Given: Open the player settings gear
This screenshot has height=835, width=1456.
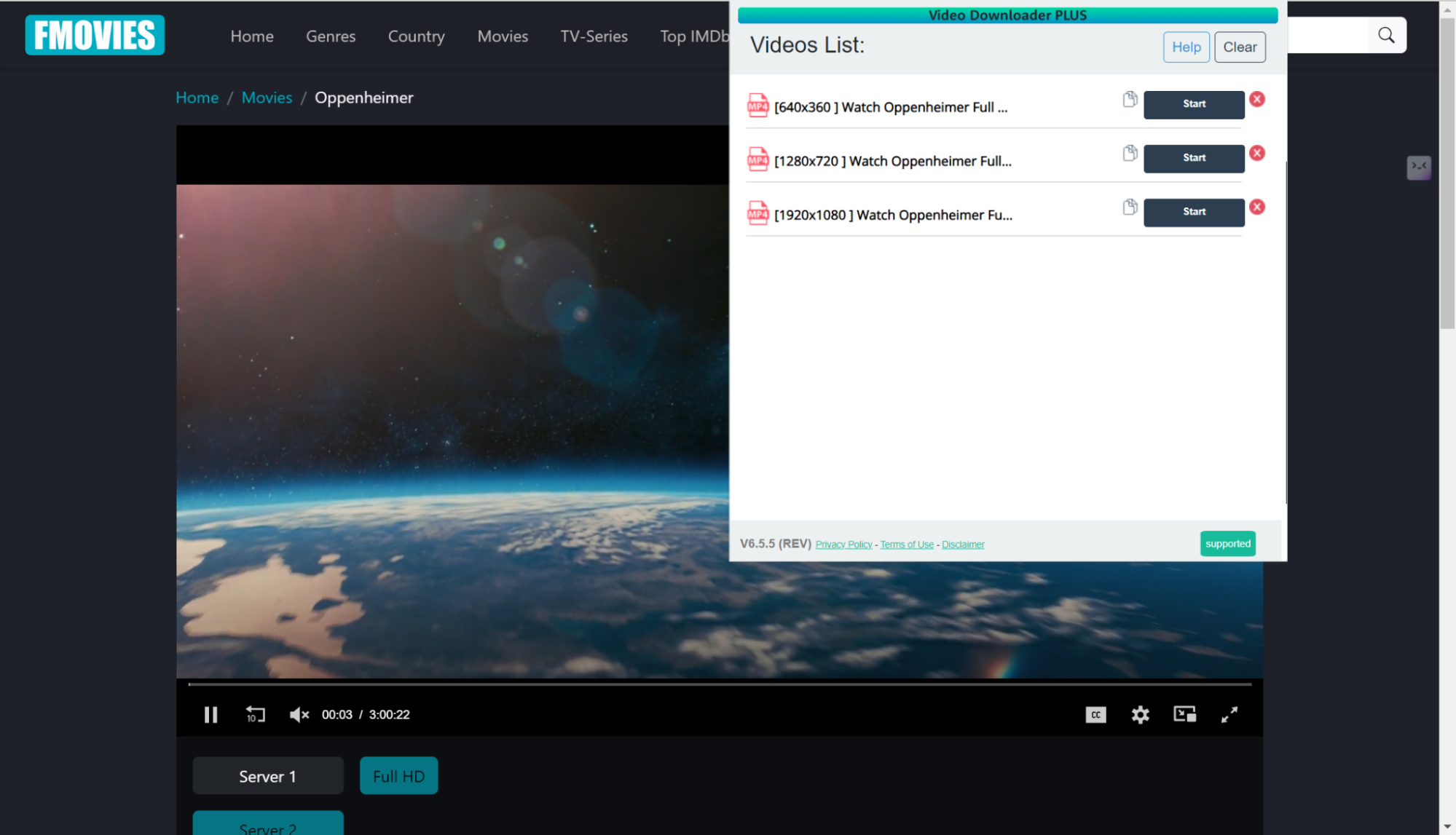Looking at the screenshot, I should tap(1140, 715).
